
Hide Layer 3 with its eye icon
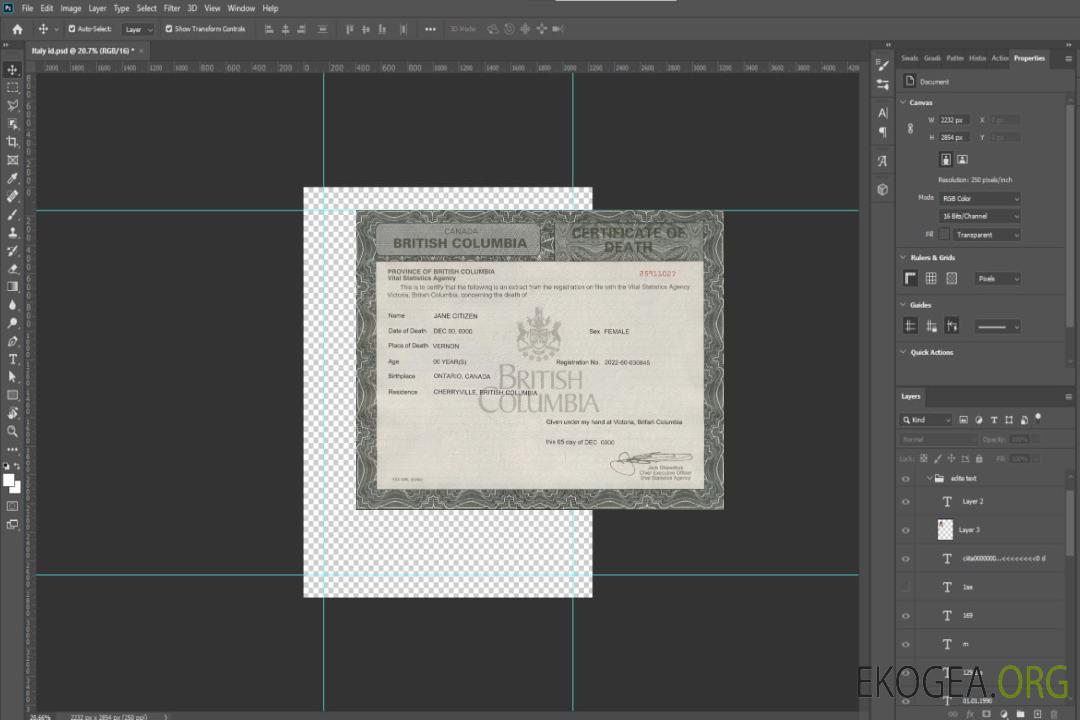(906, 531)
